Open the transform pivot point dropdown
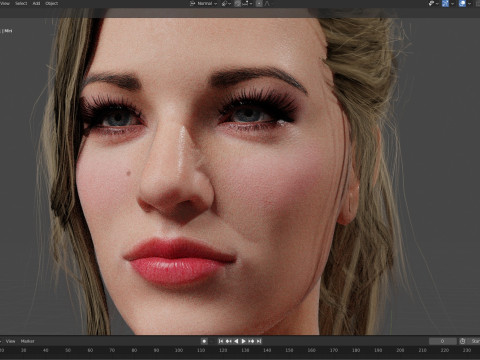The image size is (480, 360). pos(226,3)
